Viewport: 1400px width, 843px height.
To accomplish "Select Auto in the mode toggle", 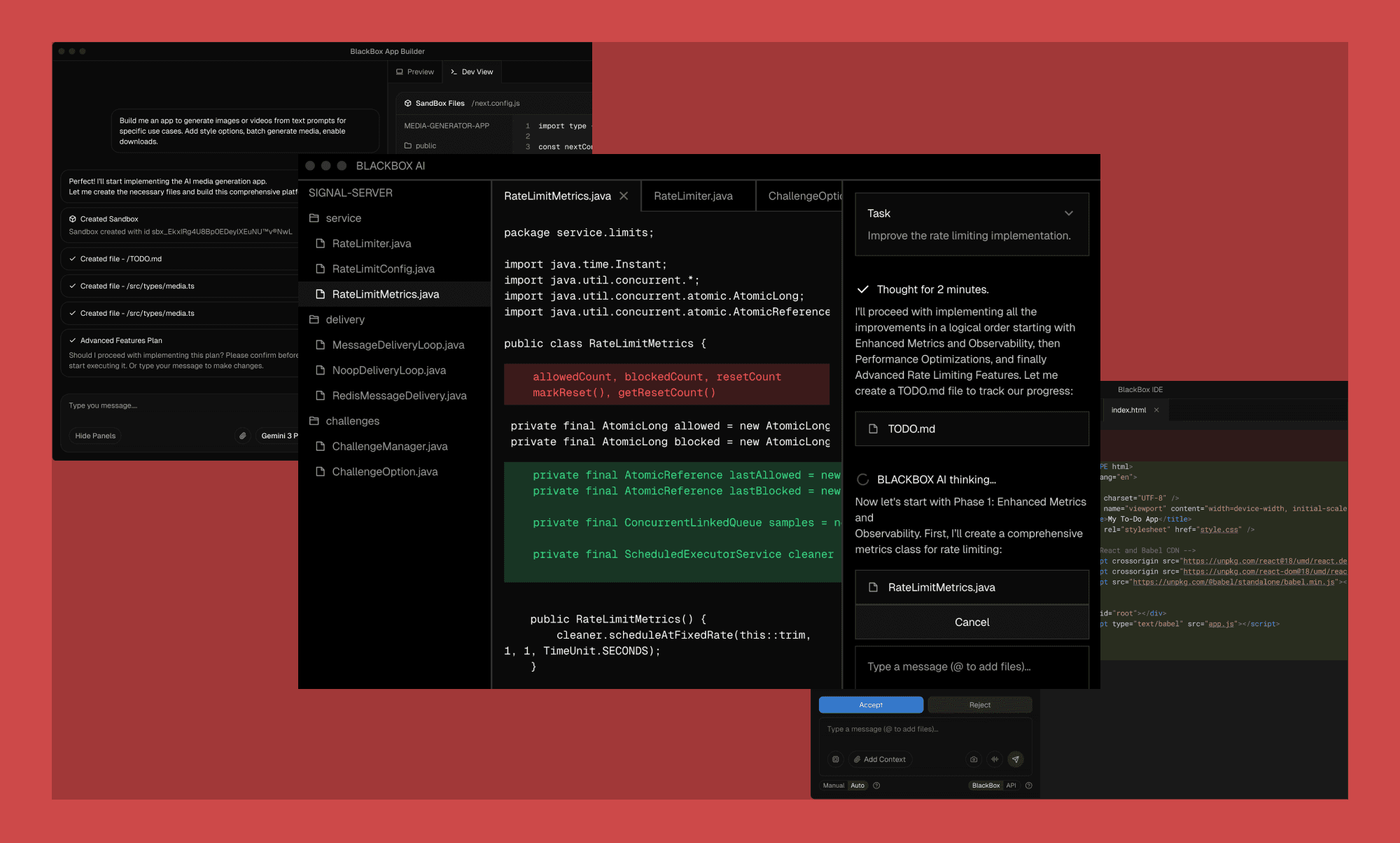I will 857,786.
